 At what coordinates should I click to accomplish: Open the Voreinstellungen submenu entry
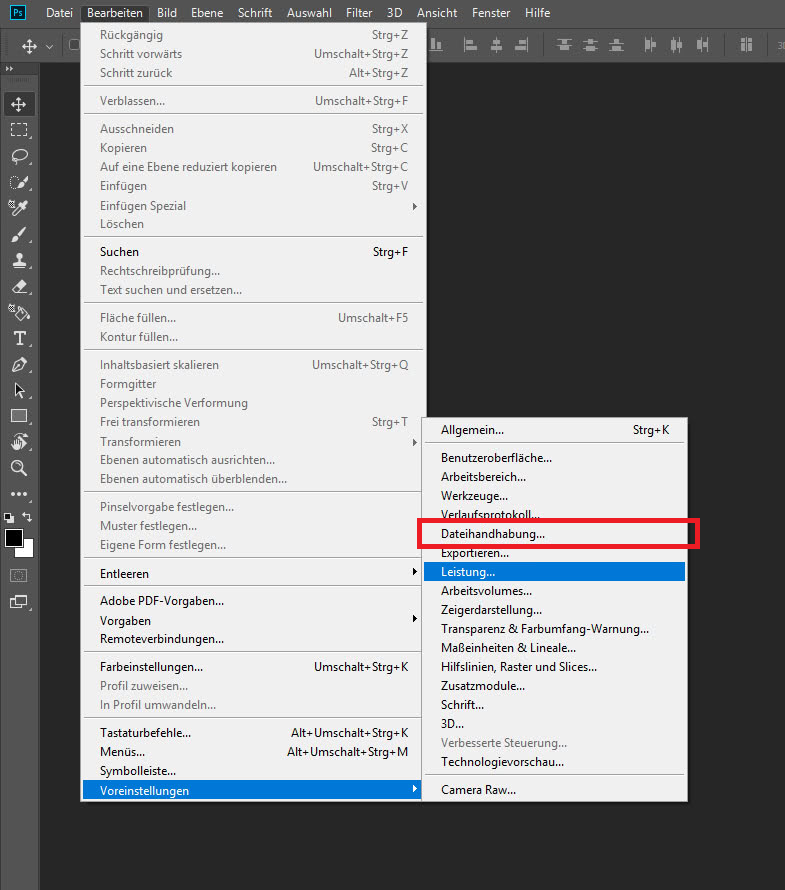click(252, 790)
